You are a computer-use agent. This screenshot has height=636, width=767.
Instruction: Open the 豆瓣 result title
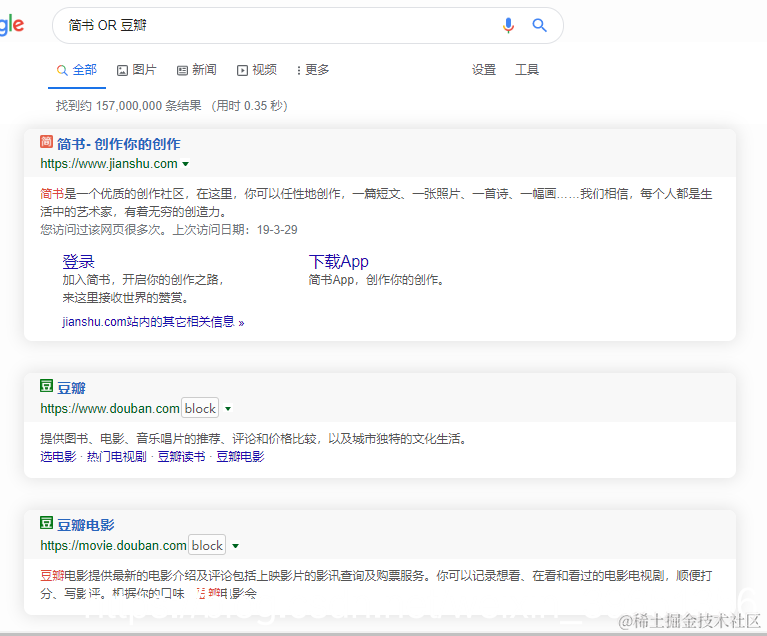click(x=71, y=388)
